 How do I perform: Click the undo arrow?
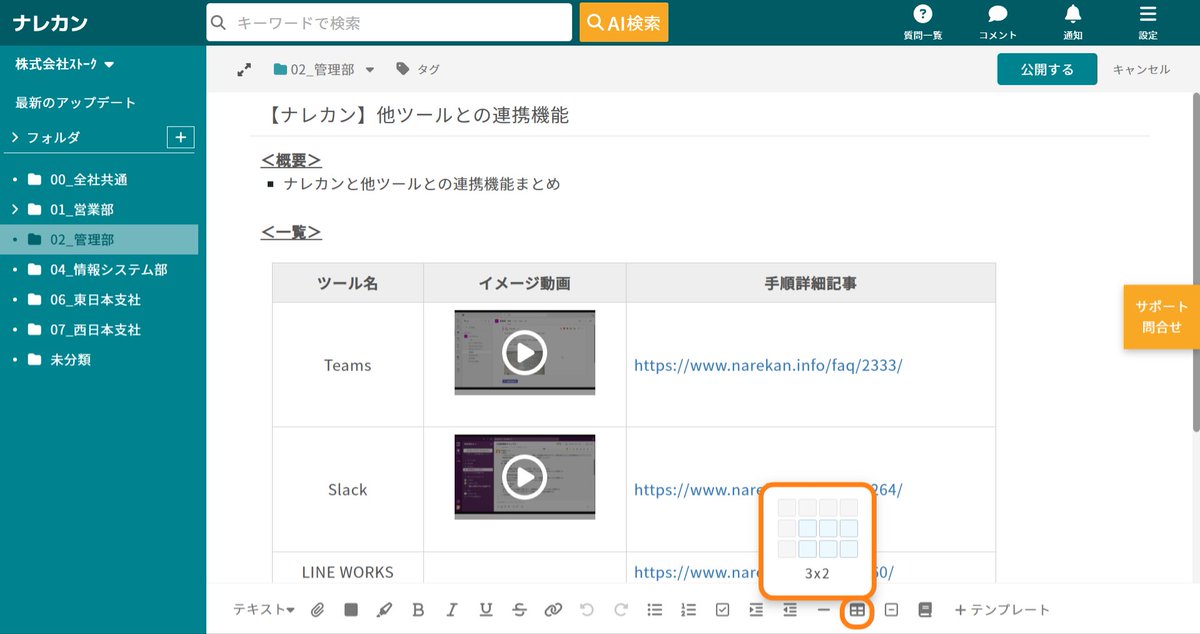pos(587,609)
